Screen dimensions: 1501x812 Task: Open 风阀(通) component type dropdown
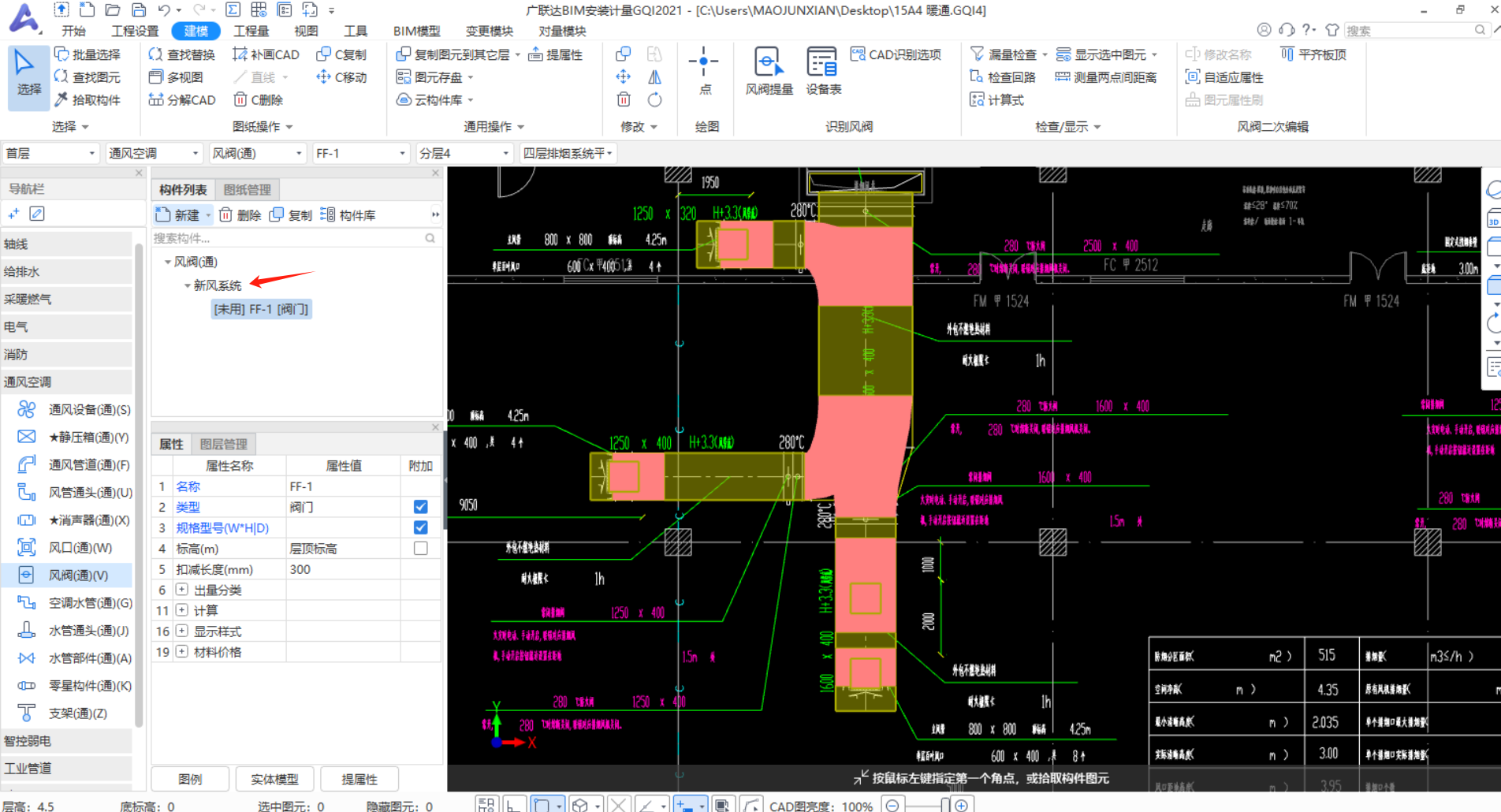pyautogui.click(x=257, y=153)
